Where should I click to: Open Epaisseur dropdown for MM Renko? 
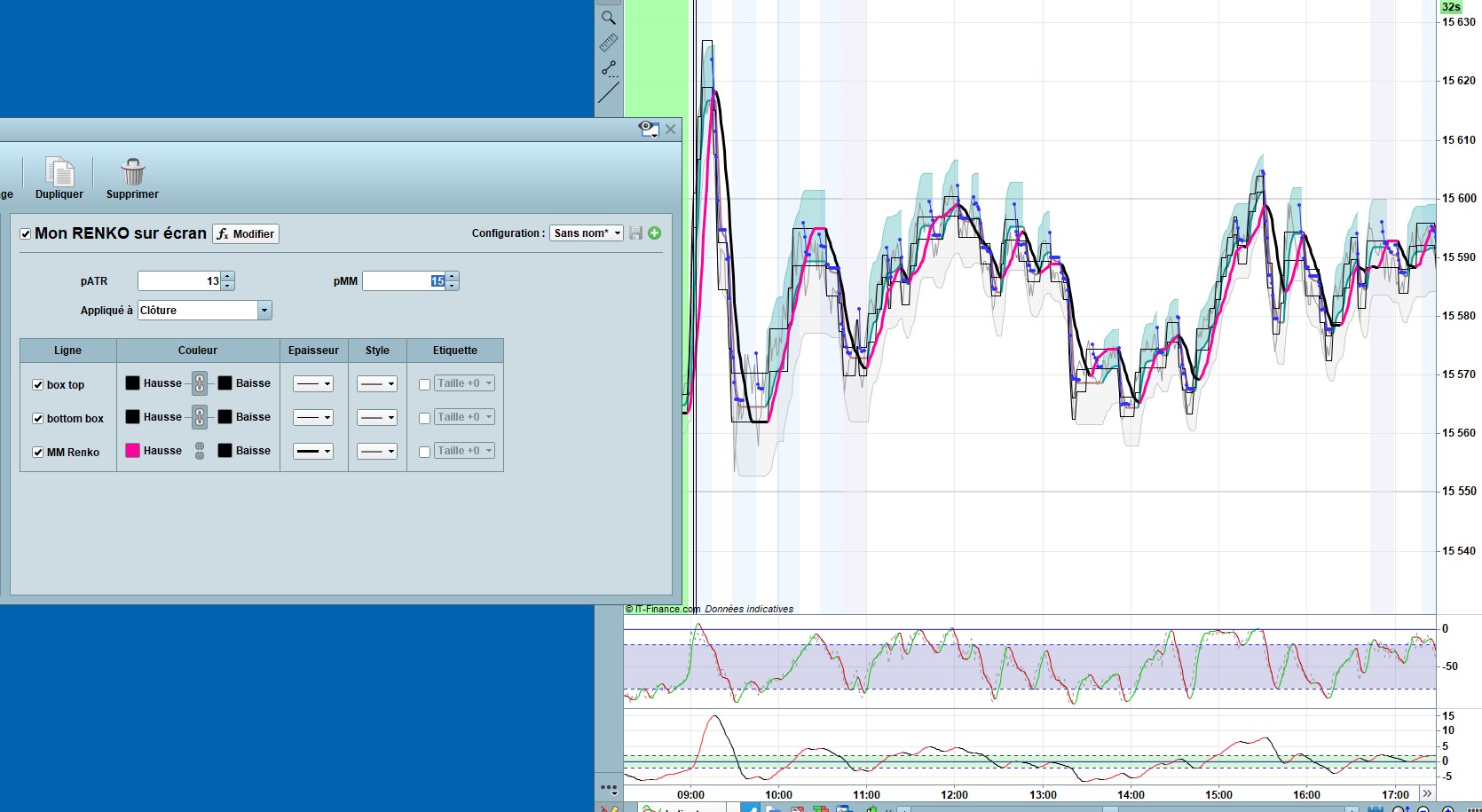(313, 452)
